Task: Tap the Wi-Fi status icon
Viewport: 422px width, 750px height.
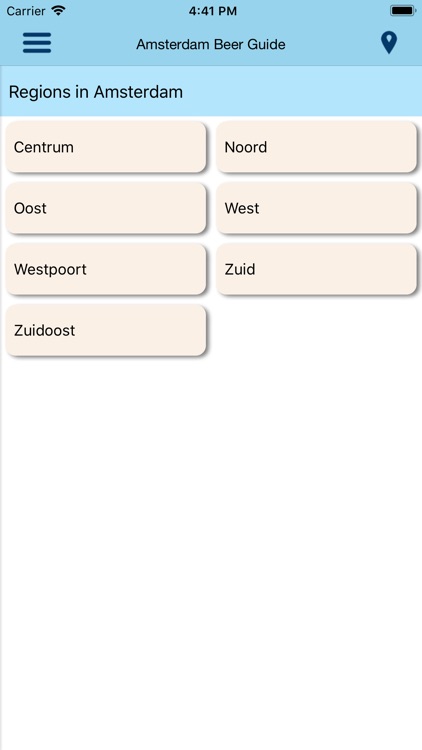Action: coord(58,11)
